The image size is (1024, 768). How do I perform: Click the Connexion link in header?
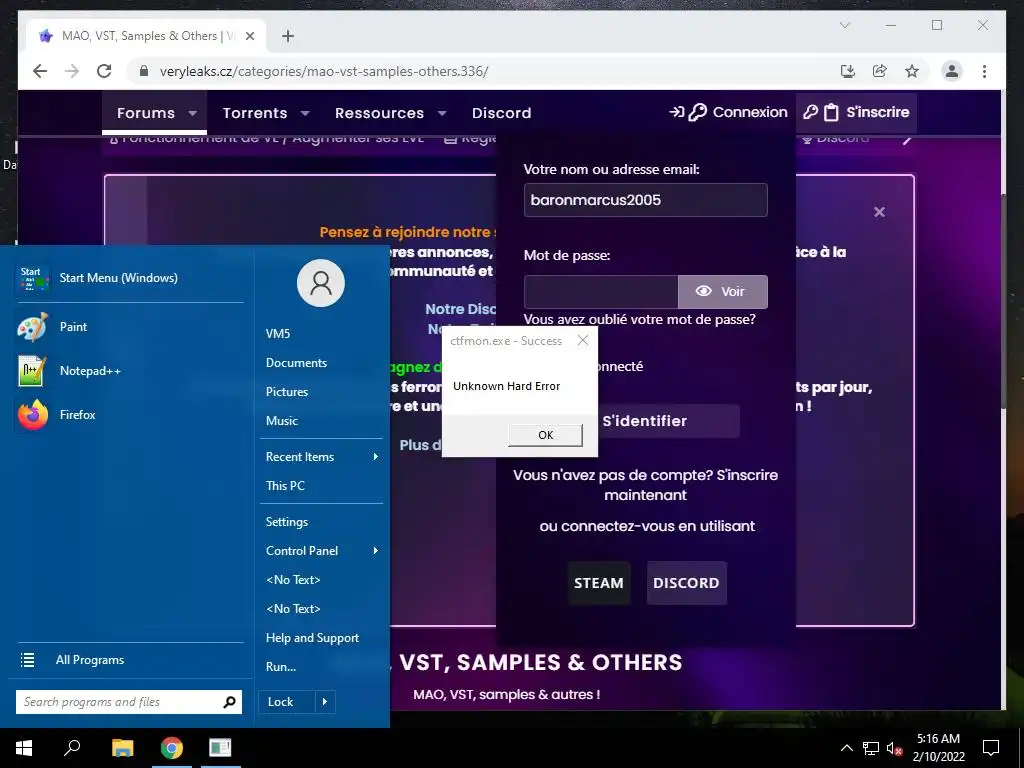coord(729,112)
